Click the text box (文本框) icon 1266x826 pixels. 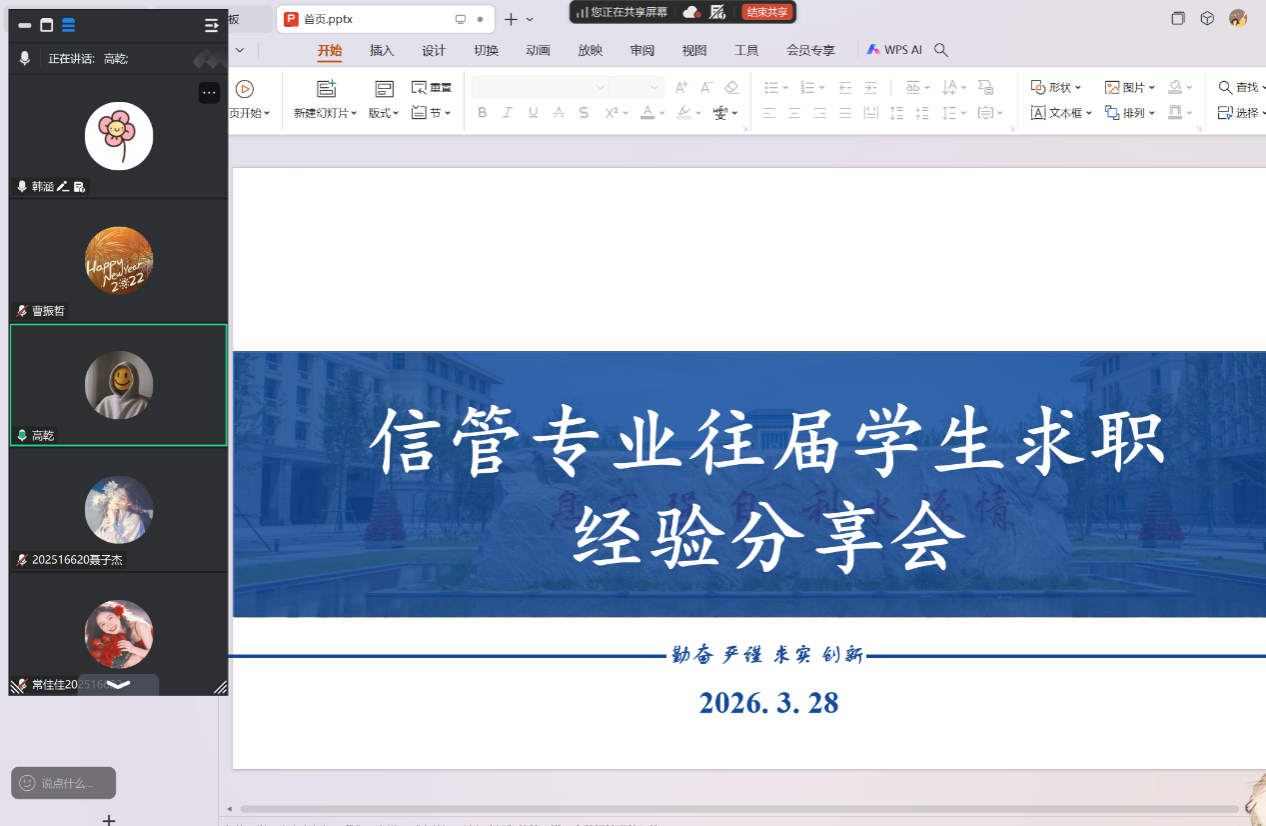(1039, 113)
